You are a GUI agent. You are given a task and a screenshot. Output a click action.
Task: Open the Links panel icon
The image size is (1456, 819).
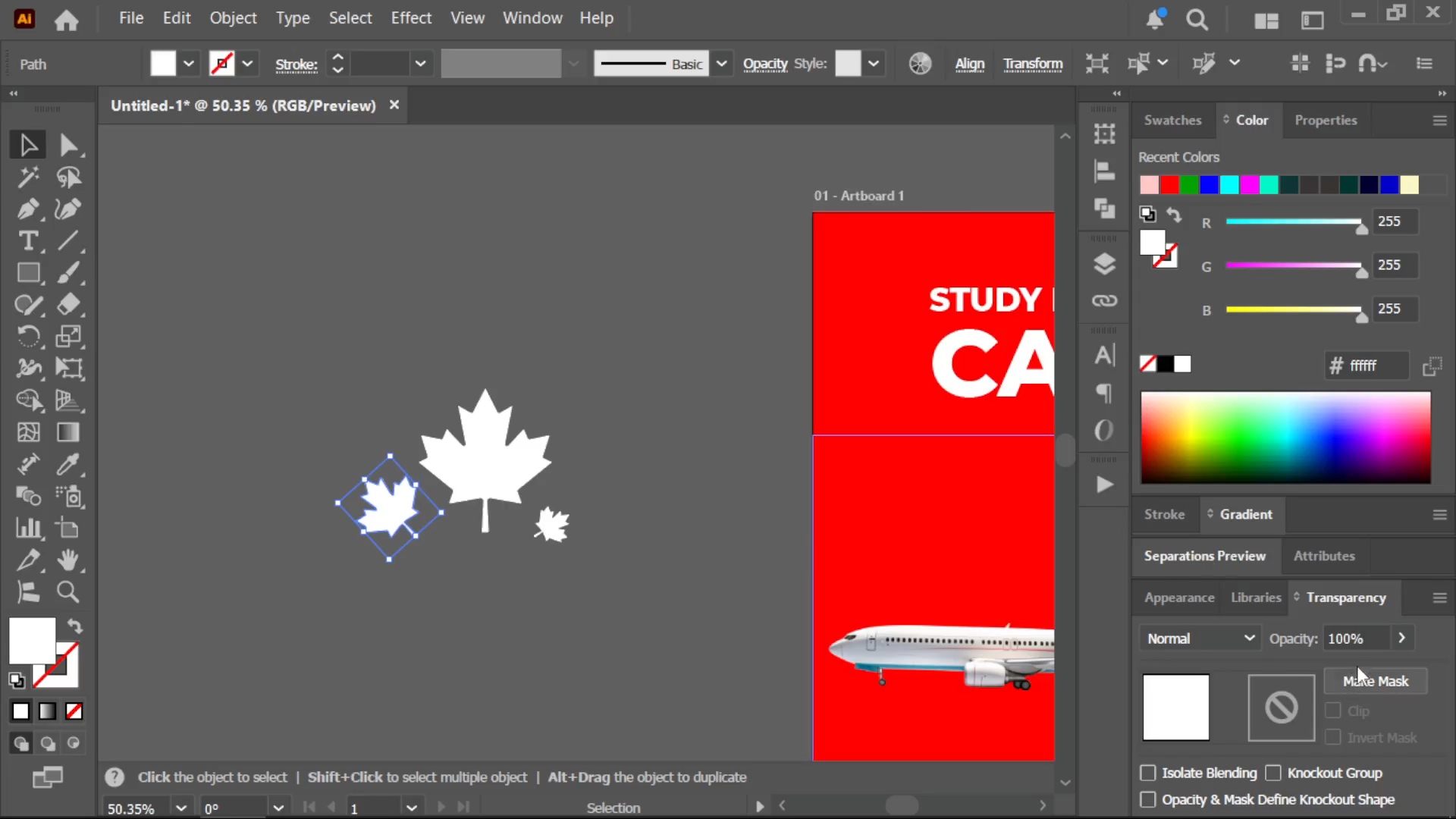point(1104,301)
